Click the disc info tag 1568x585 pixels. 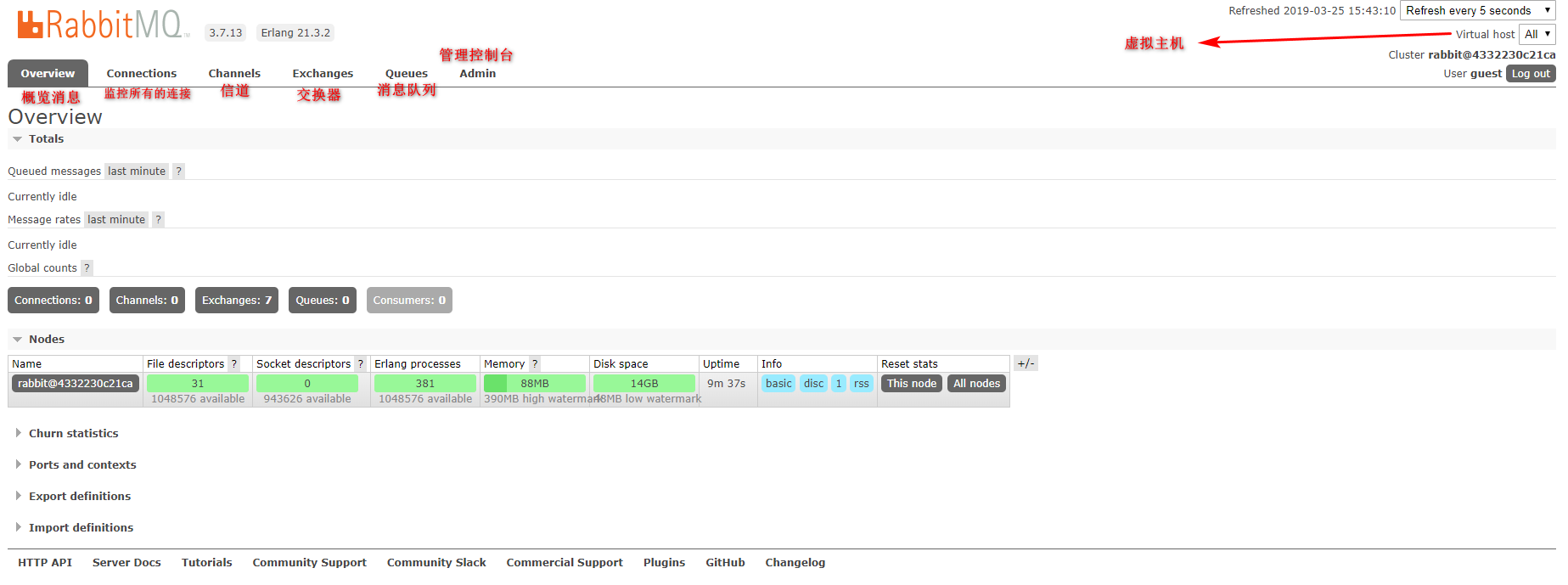pos(813,384)
